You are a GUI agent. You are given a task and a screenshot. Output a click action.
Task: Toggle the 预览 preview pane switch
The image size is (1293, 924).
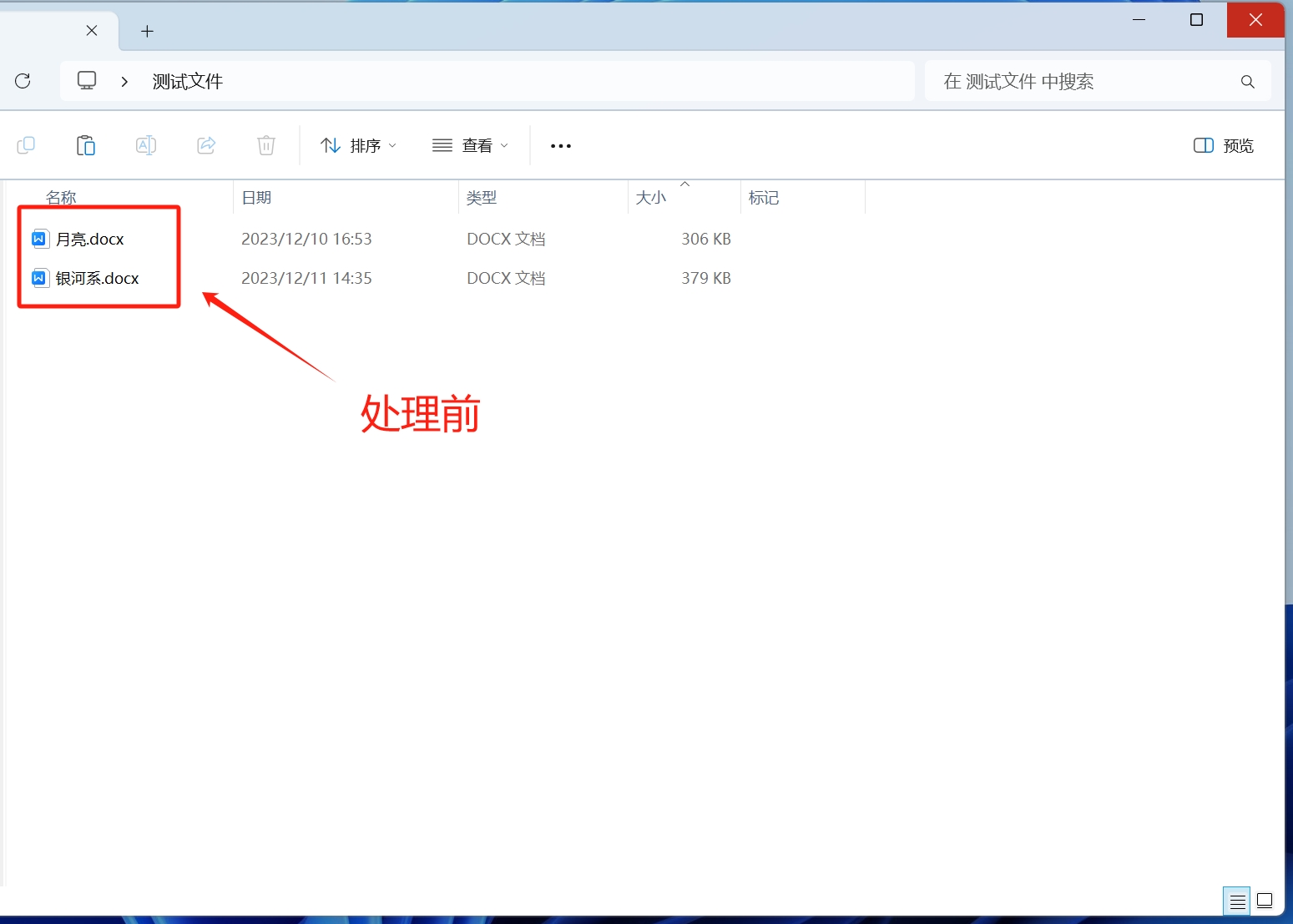1222,145
